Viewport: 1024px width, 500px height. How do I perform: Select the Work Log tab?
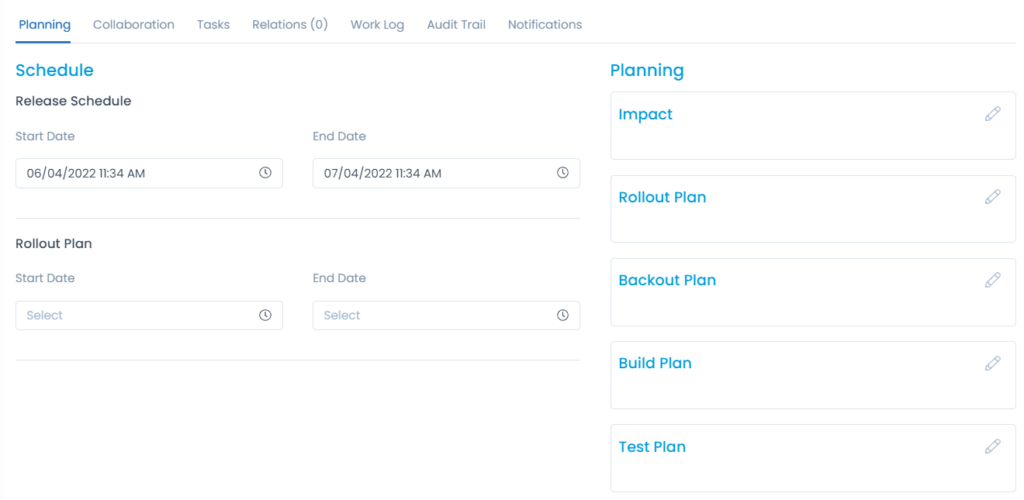tap(377, 25)
